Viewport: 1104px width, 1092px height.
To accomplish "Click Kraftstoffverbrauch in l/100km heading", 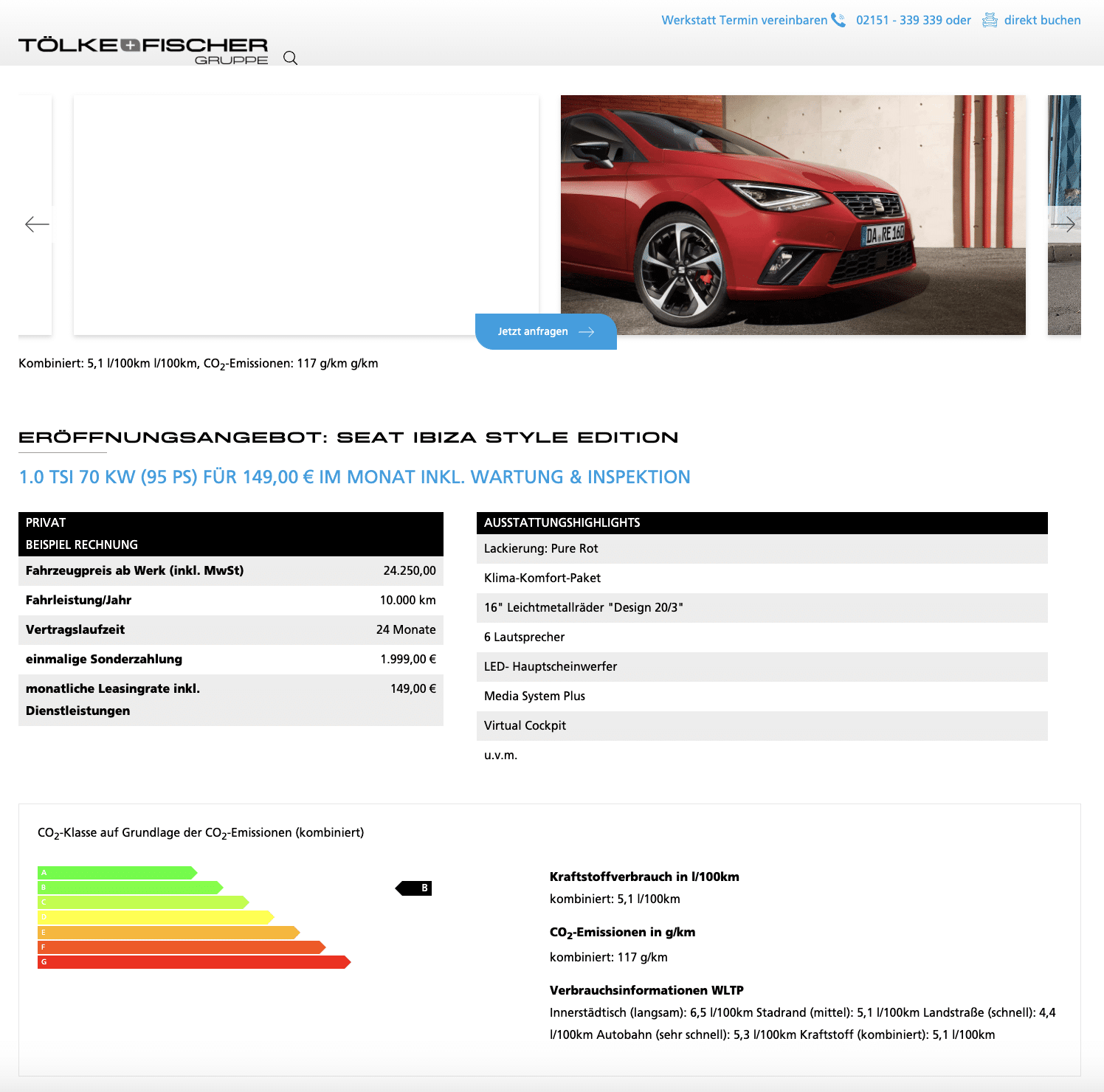I will pos(644,877).
